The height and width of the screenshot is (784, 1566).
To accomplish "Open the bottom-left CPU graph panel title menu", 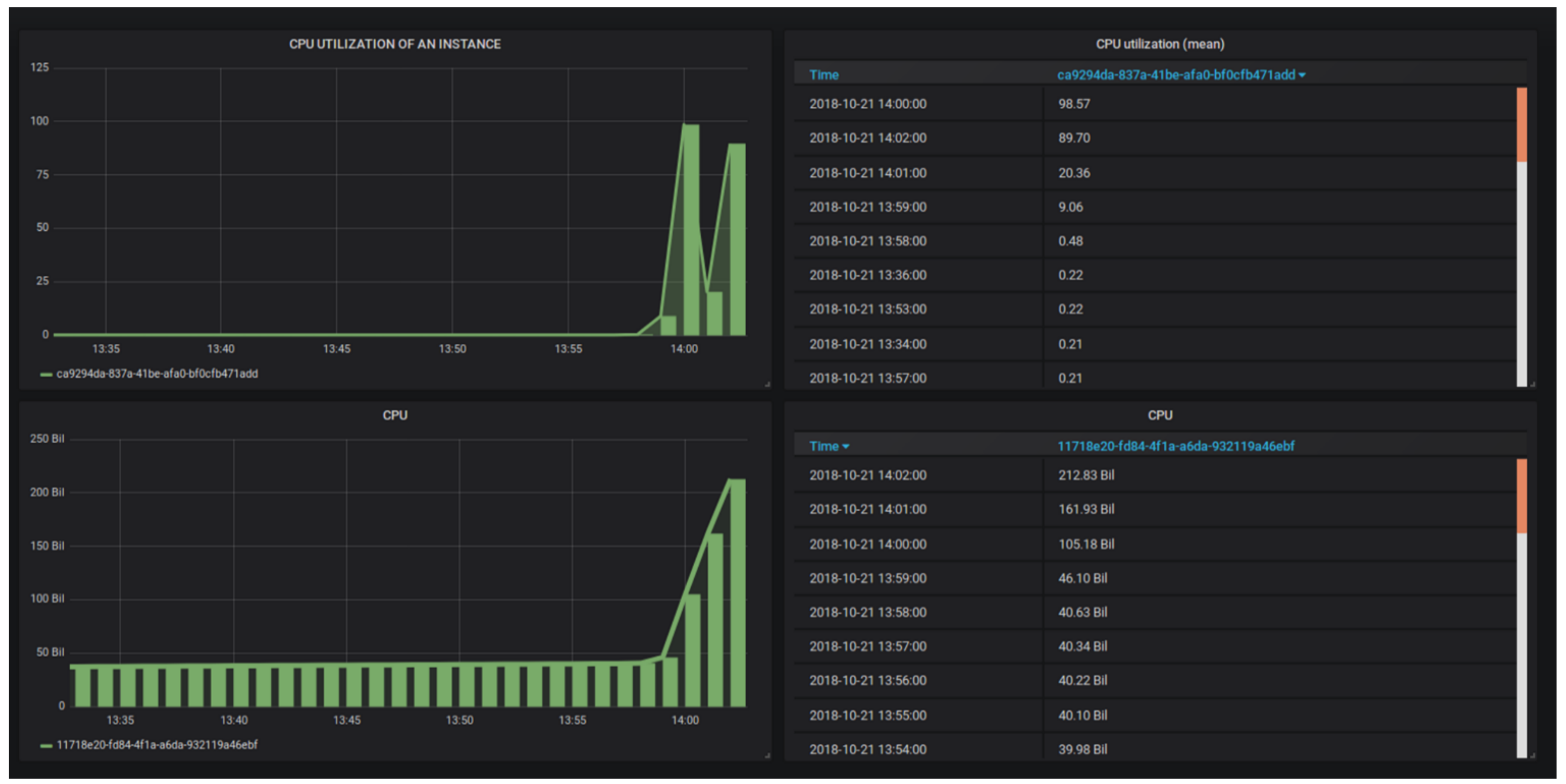I will click(x=394, y=415).
